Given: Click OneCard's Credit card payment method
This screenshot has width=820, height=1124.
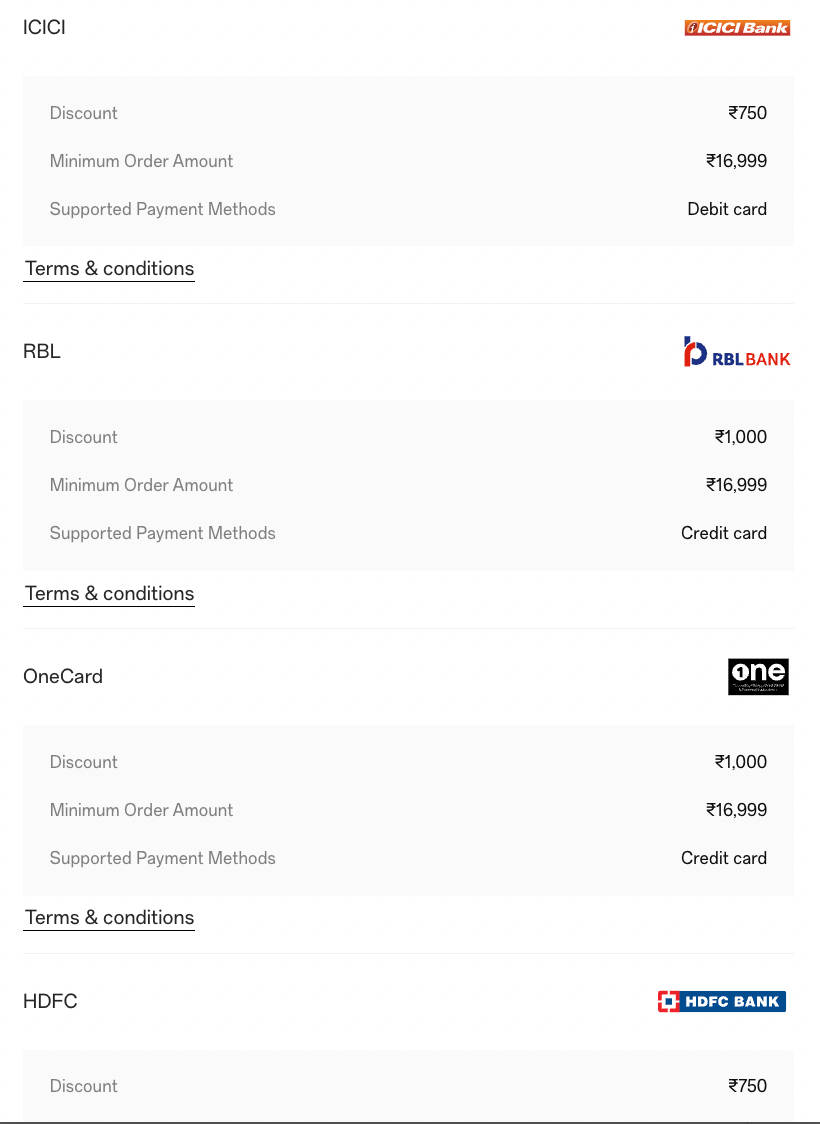Looking at the screenshot, I should click(x=724, y=858).
